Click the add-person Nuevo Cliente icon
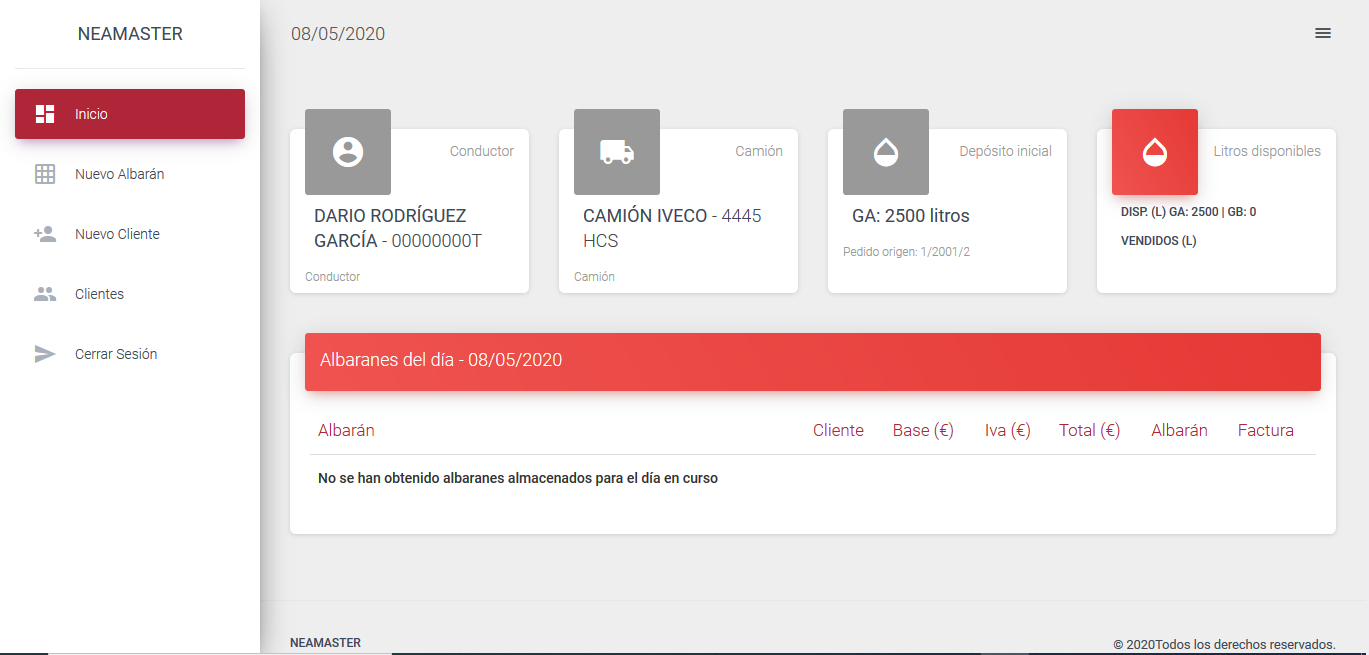This screenshot has width=1369, height=655. (x=45, y=234)
